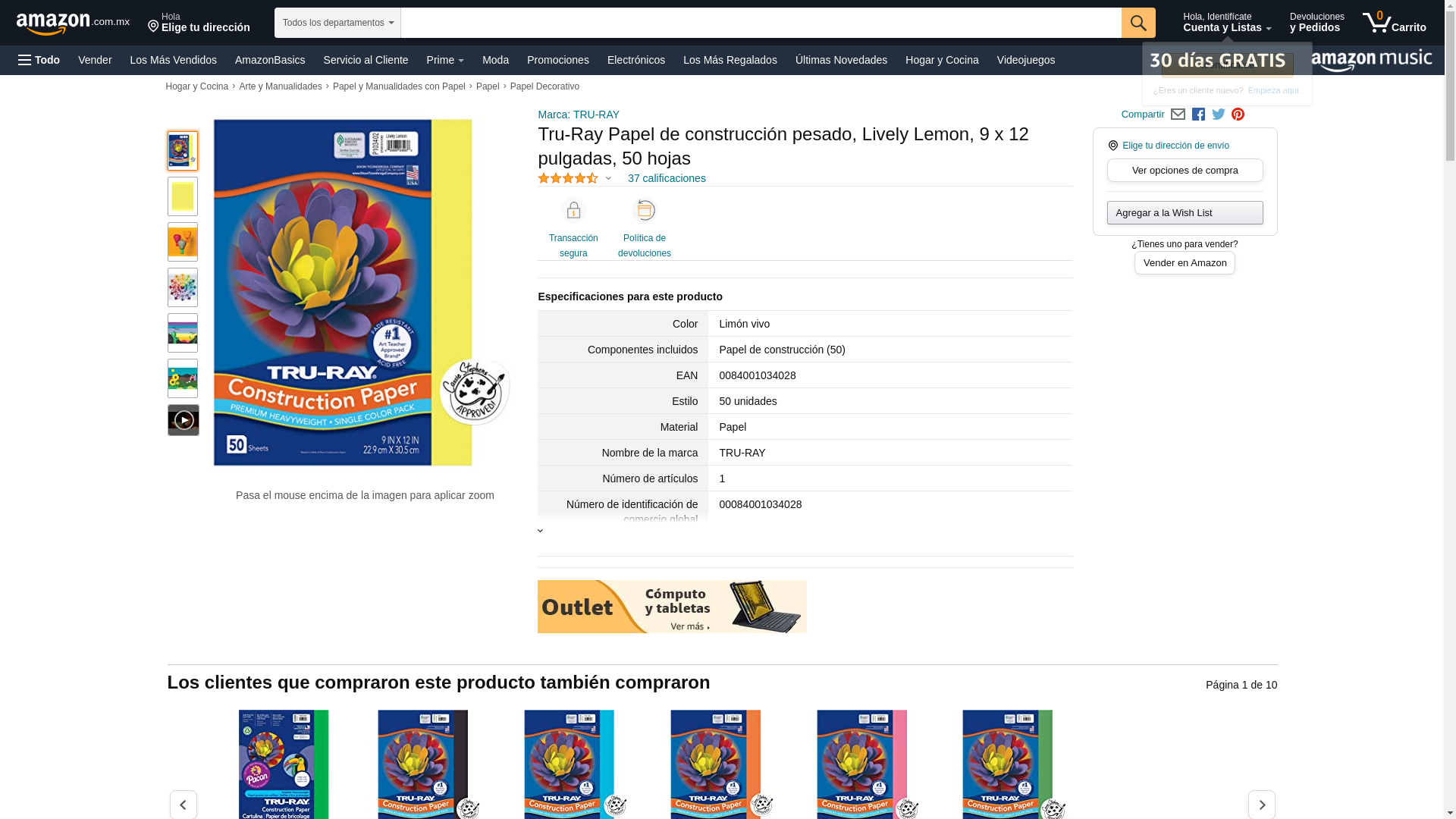Click the Amazon.com.mx logo
Screen dimensions: 1456x819
pos(73,24)
